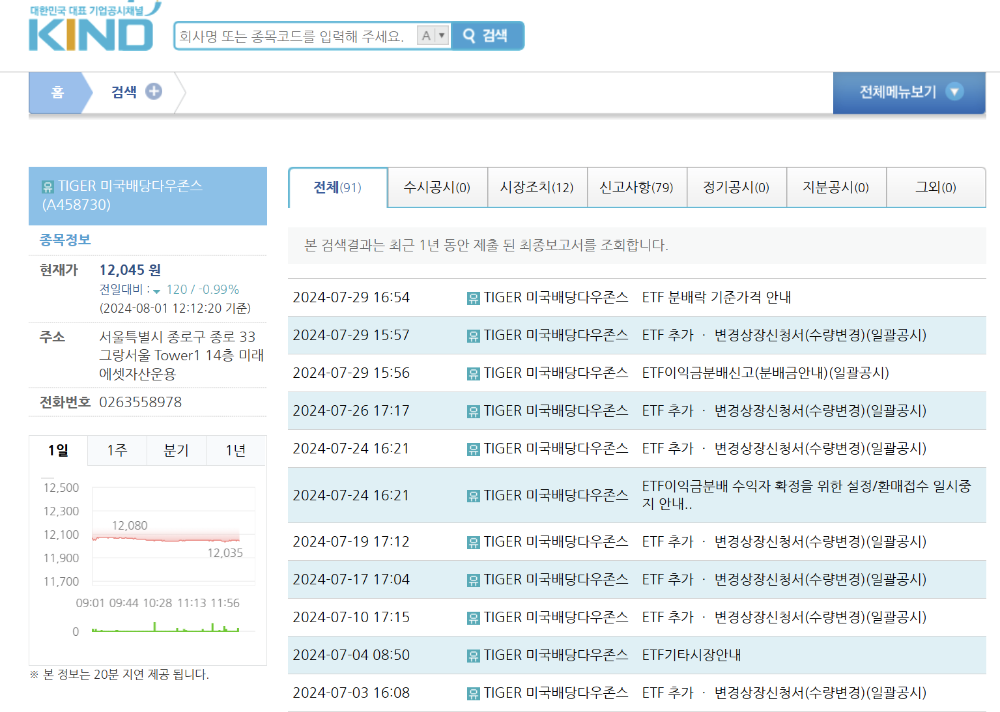Go to 홈 in the breadcrumb

pos(57,93)
